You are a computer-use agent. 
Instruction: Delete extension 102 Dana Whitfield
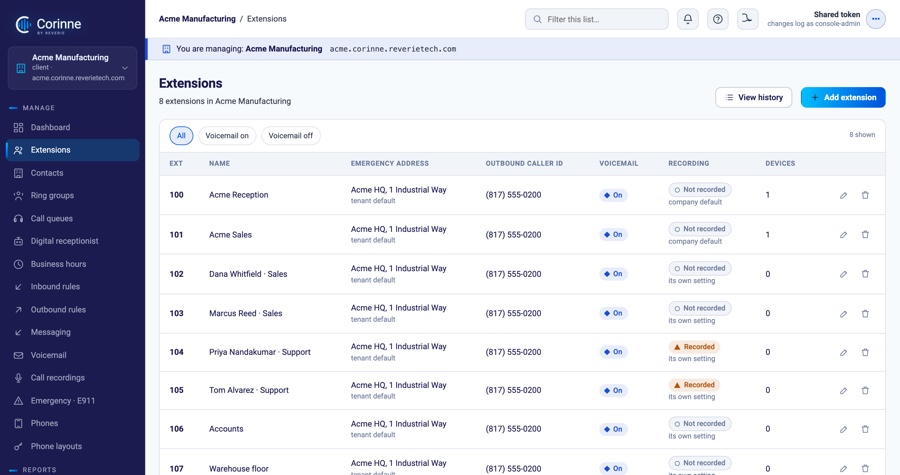tap(865, 274)
